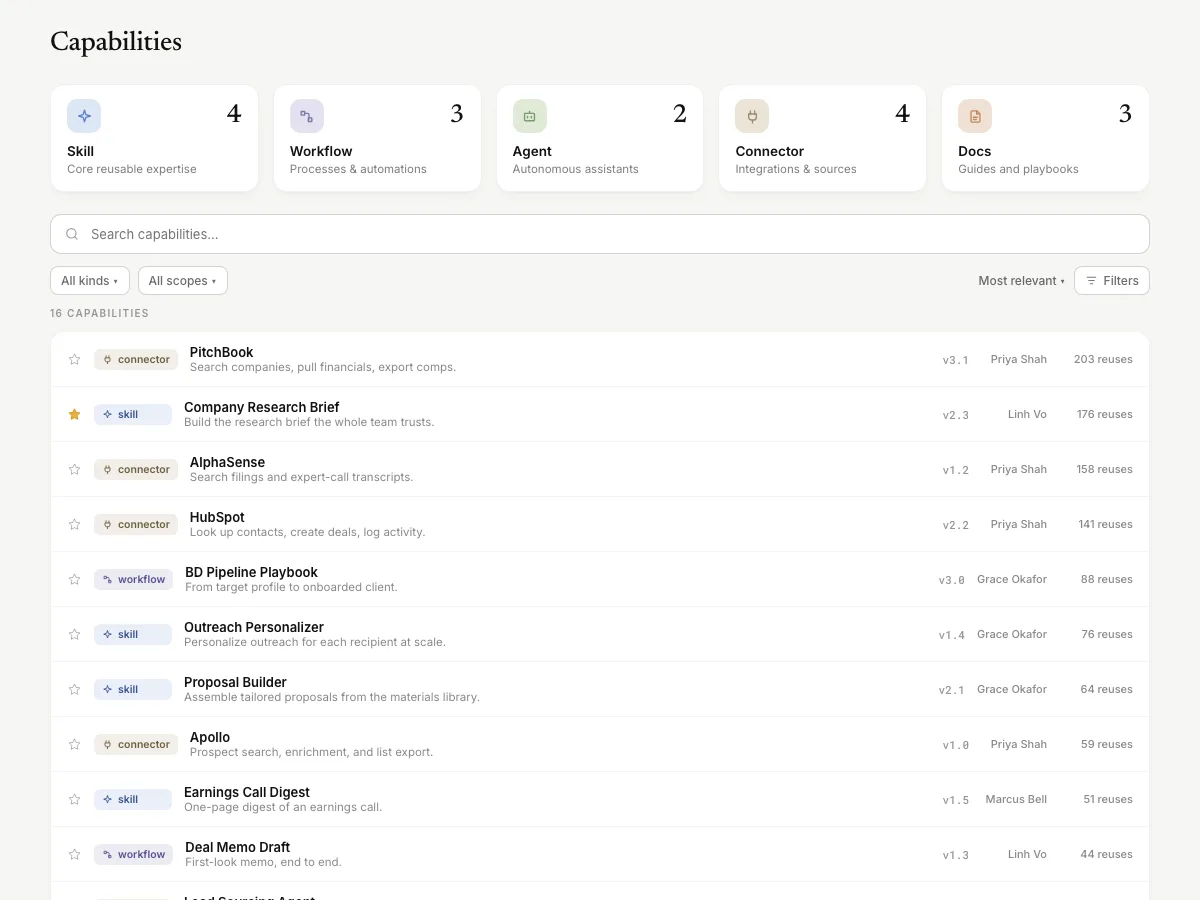The width and height of the screenshot is (1200, 900).
Task: Click Marcus Bell on Earnings Call Digest row
Action: [x=1016, y=799]
